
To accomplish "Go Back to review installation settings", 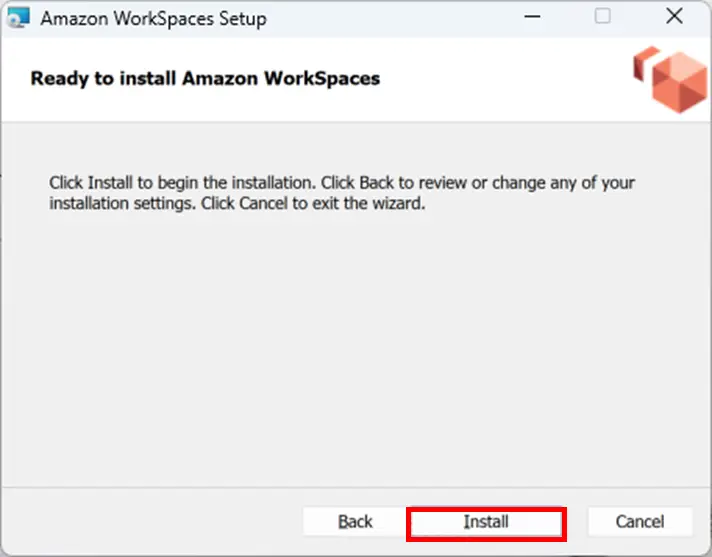I will [355, 522].
